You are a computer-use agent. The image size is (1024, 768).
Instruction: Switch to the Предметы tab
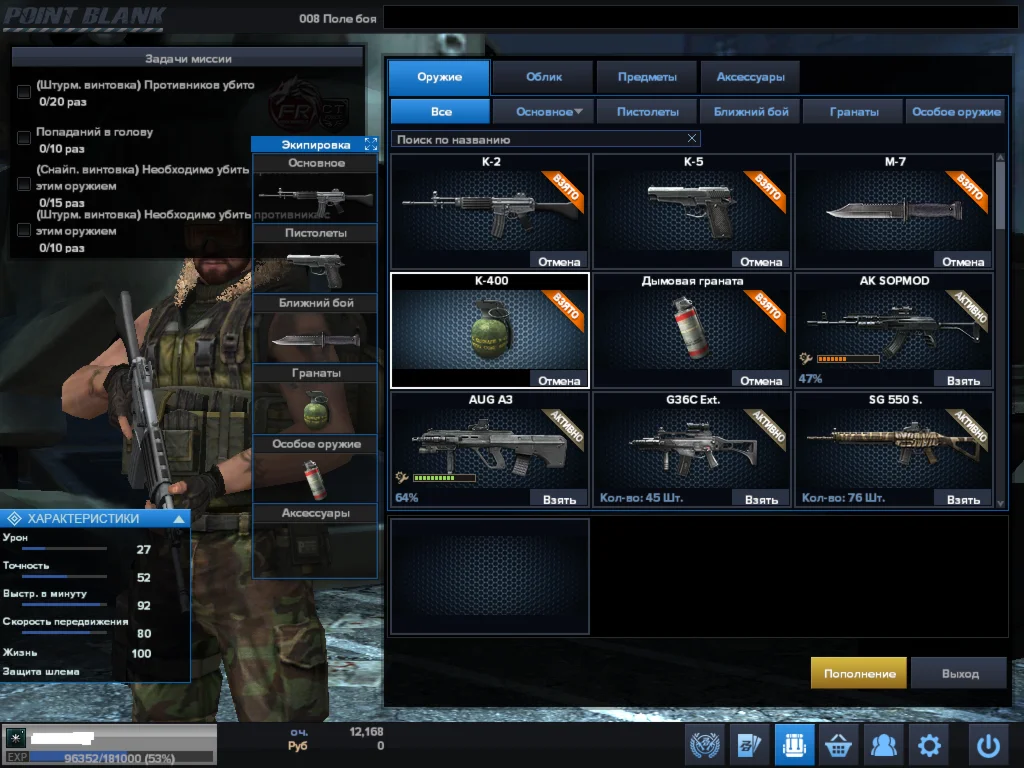(647, 77)
